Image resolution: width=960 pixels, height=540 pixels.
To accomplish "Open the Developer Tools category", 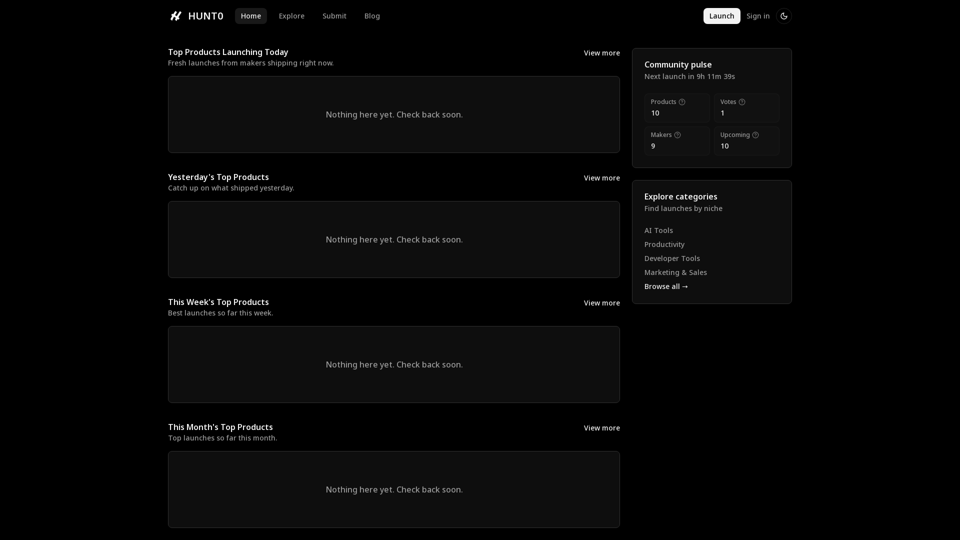I will [672, 259].
